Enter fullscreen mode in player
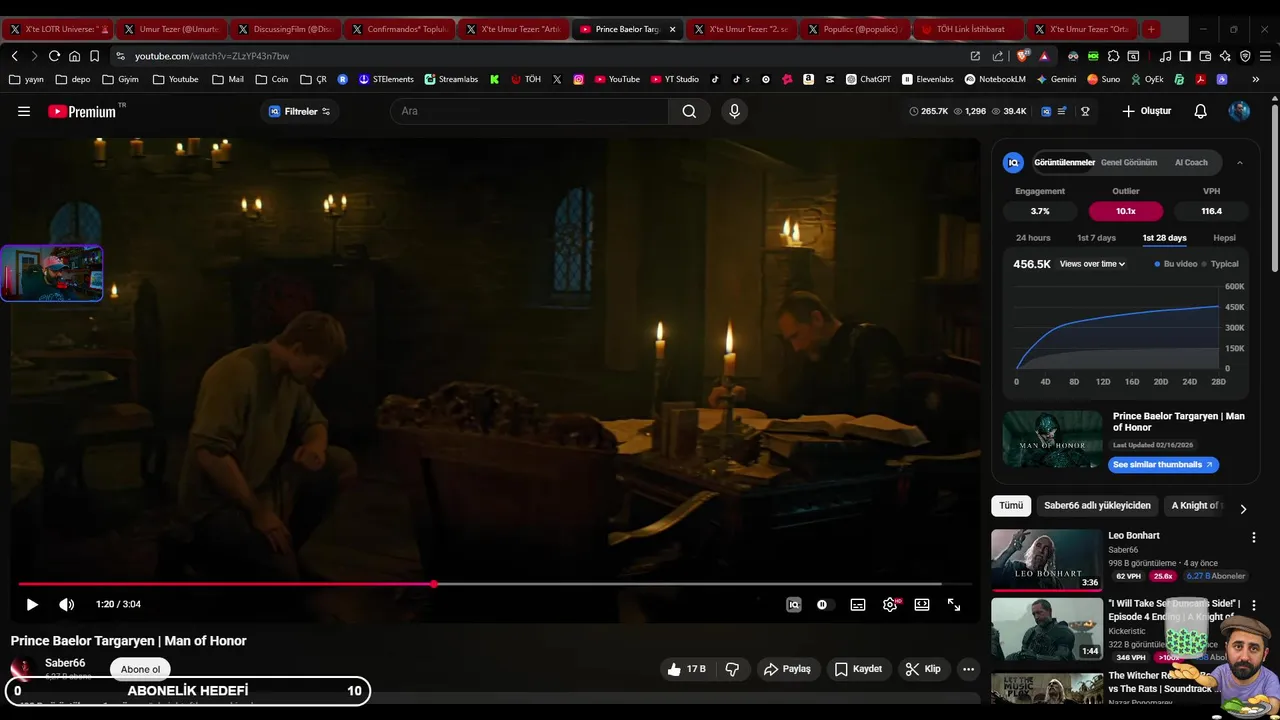 click(954, 604)
